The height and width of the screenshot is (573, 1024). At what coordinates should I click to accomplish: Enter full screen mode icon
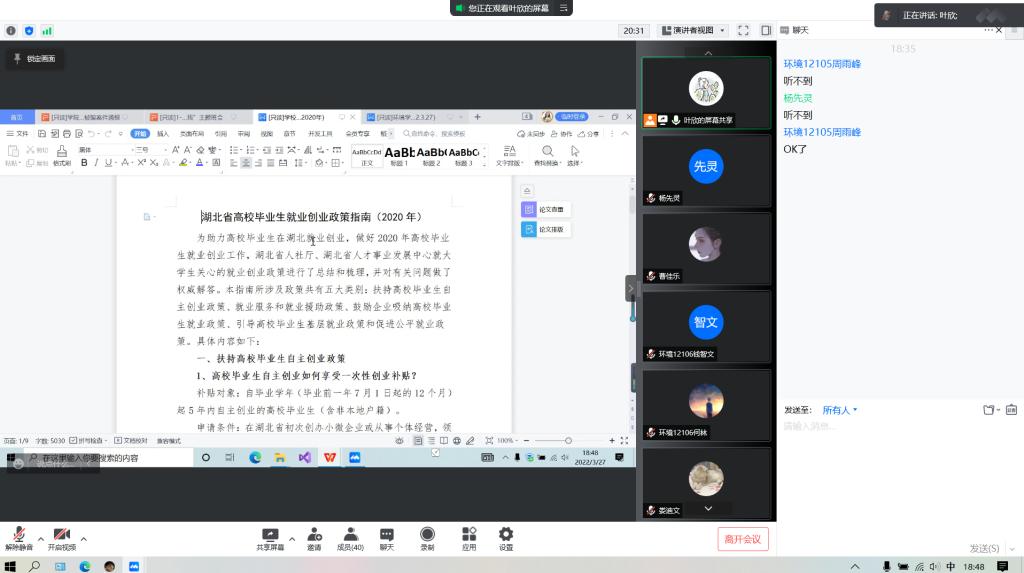743,31
